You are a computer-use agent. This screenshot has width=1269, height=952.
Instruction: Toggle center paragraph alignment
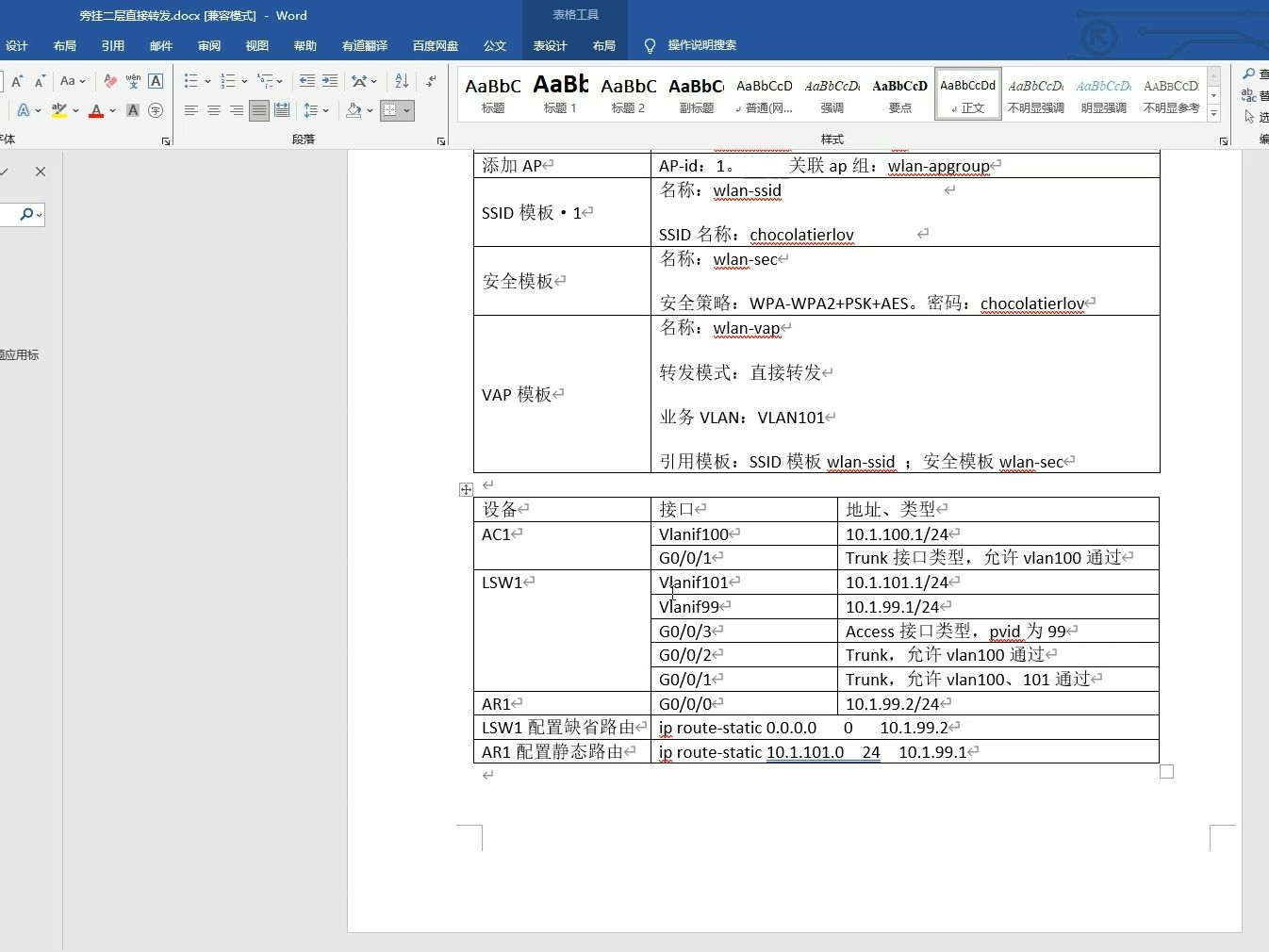point(212,110)
